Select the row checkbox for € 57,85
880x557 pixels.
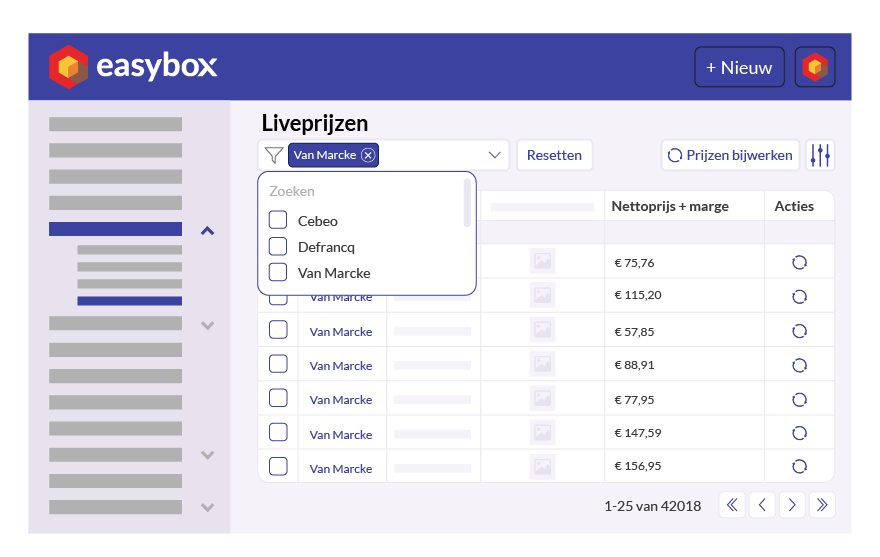tap(278, 330)
